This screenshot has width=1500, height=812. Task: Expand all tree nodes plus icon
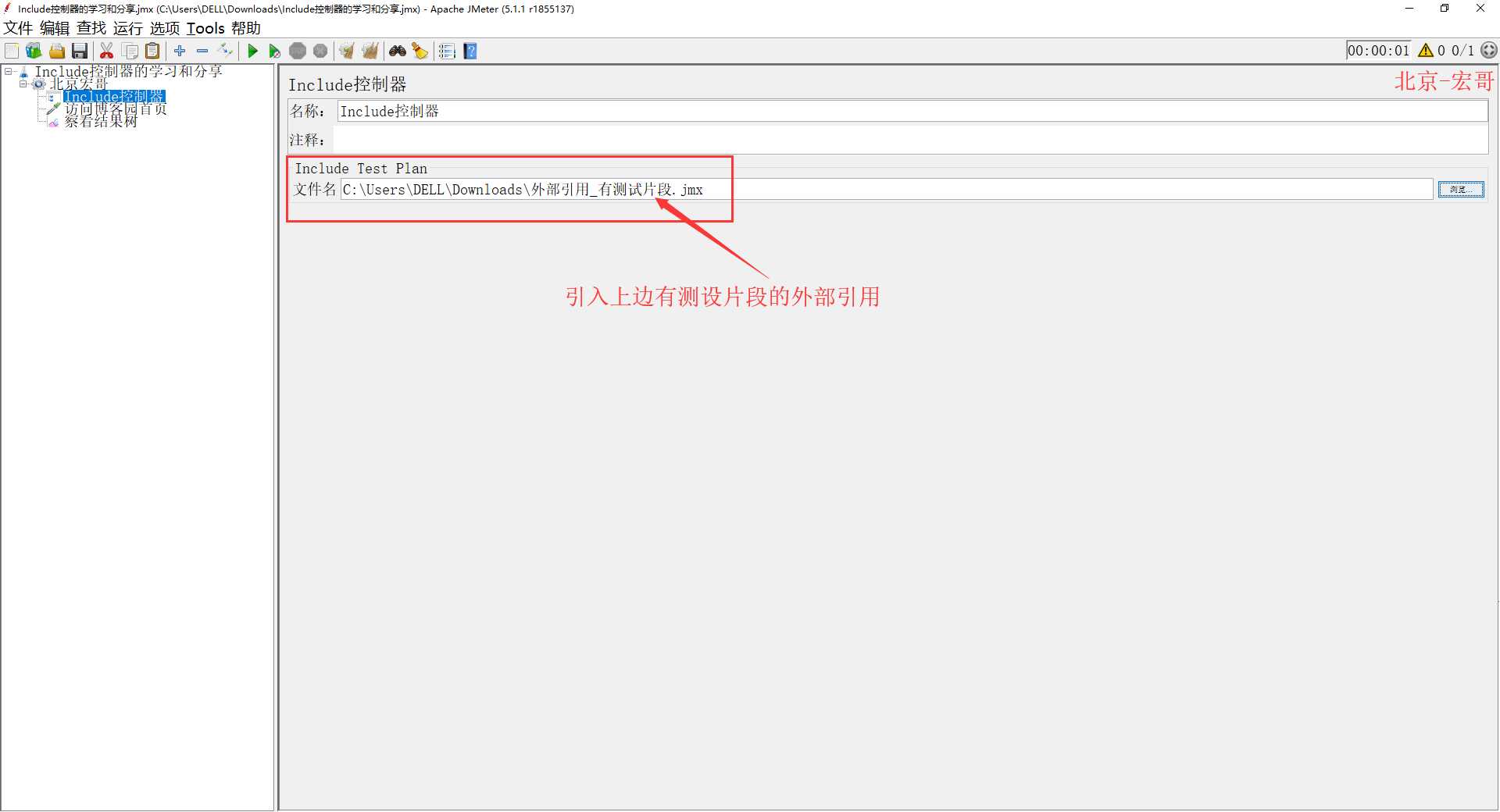point(180,51)
